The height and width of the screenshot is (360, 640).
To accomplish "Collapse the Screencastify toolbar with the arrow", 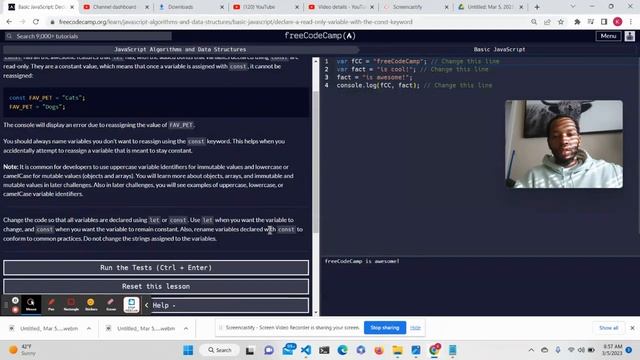I will [147, 305].
